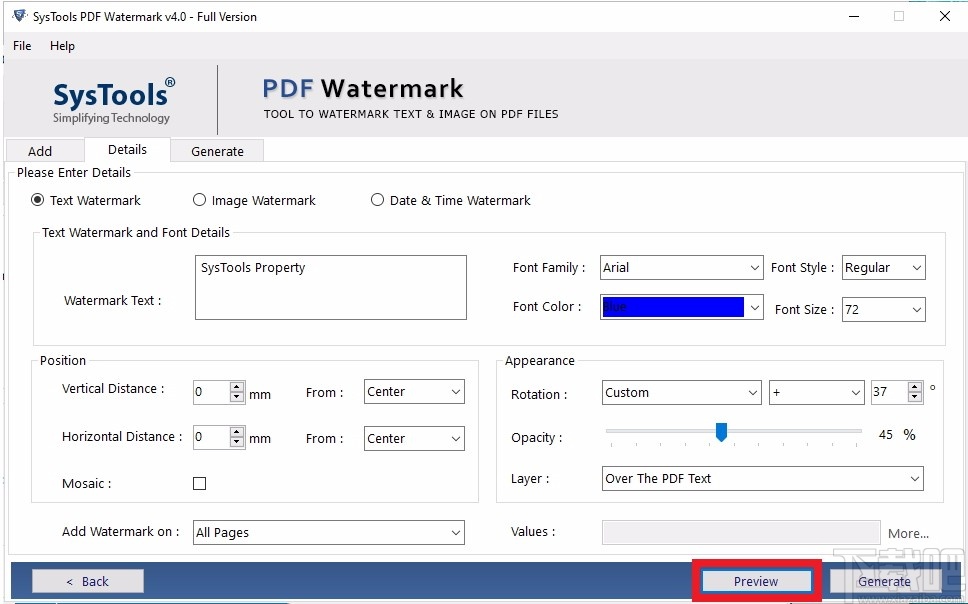Click the More... link
The image size is (968, 604).
(x=908, y=533)
